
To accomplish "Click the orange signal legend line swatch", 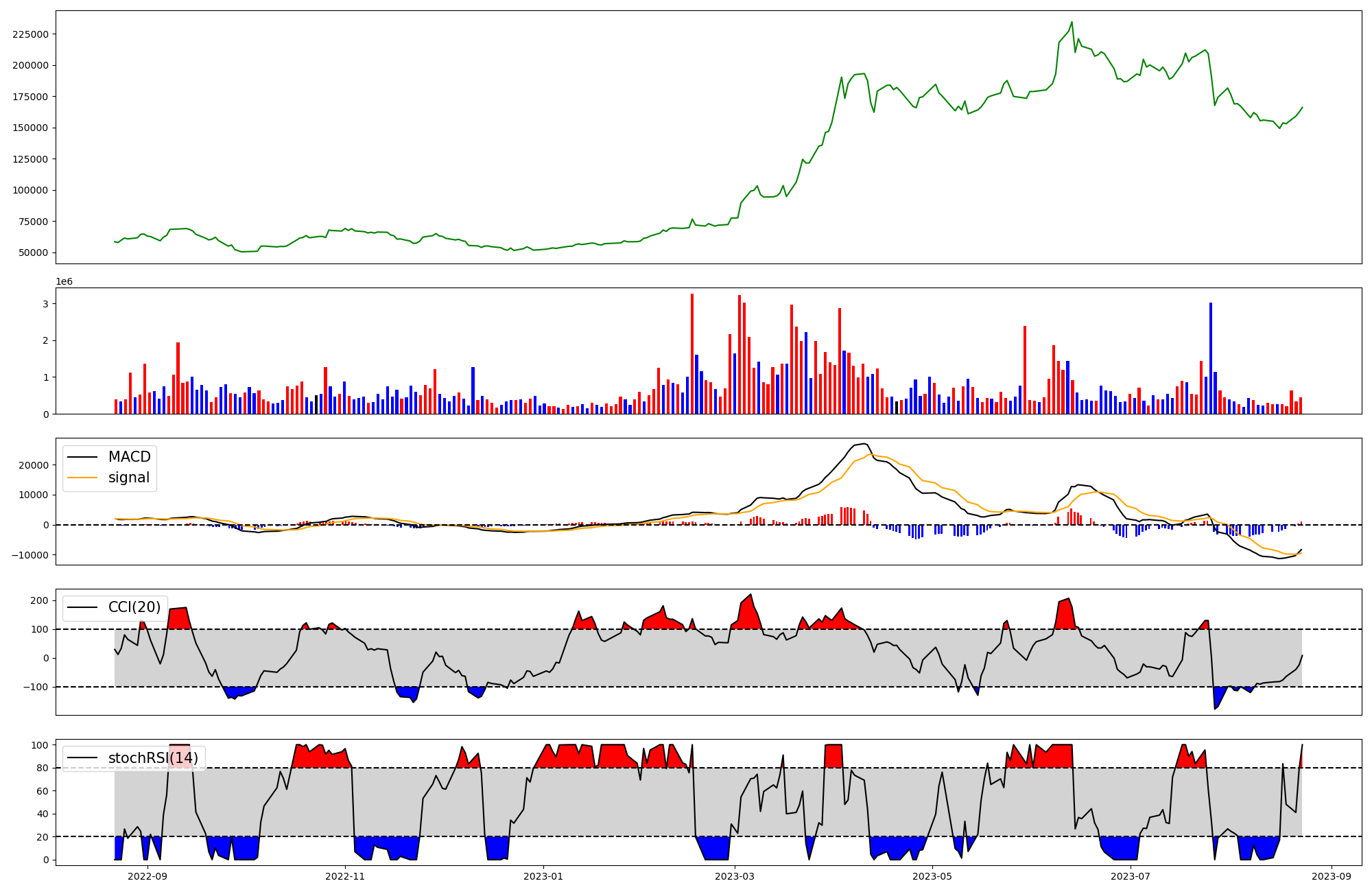I will [82, 478].
